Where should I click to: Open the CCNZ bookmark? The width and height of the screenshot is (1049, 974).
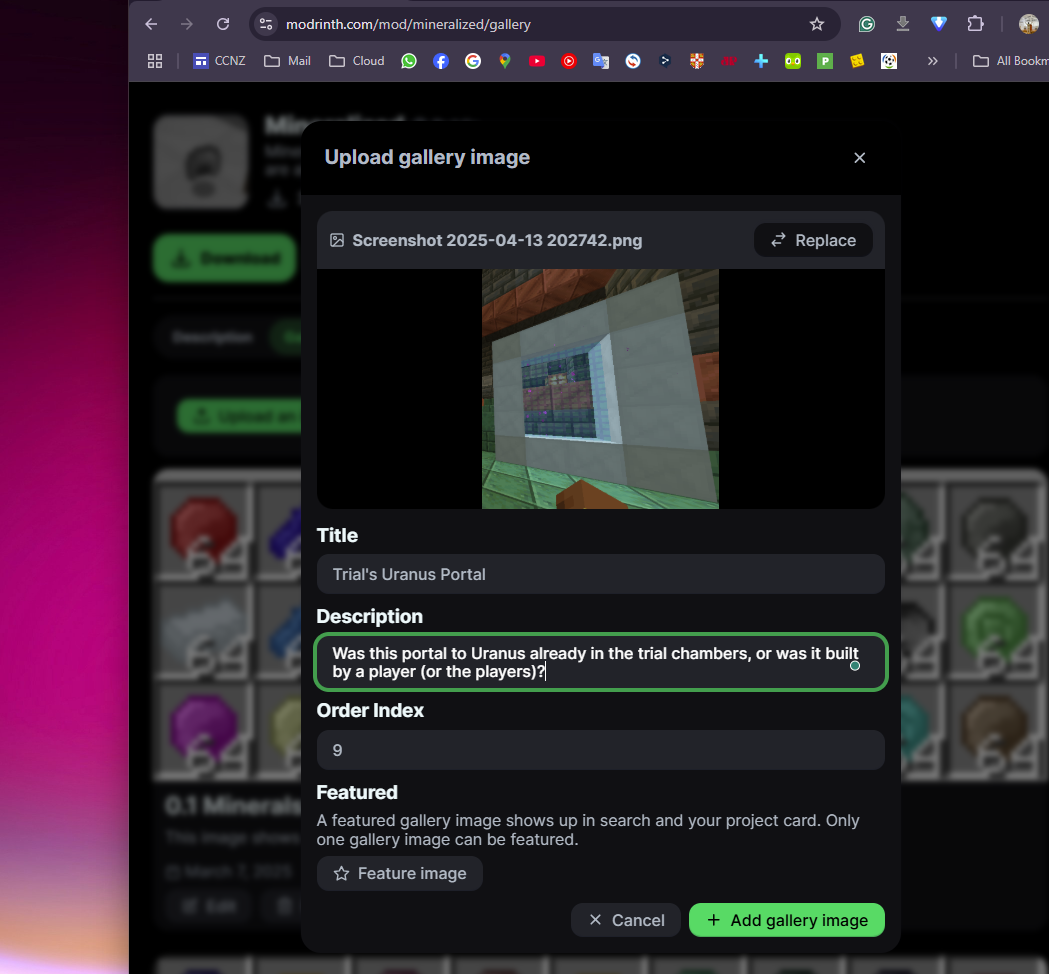pos(219,61)
